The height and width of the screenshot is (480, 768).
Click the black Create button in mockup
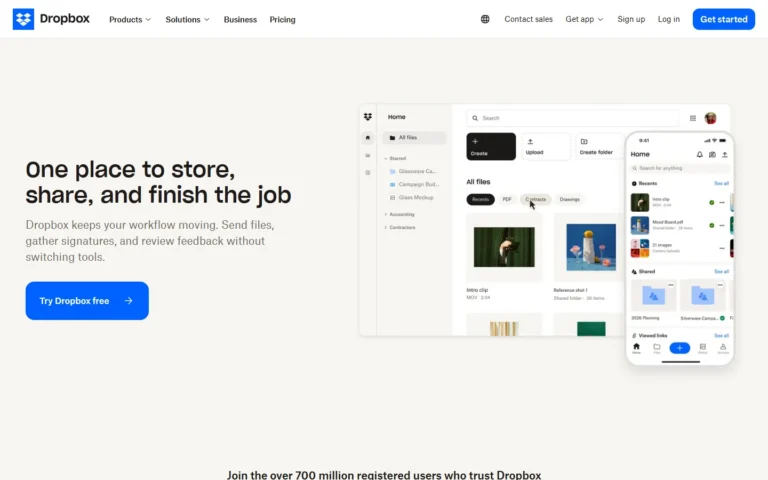[x=491, y=146]
